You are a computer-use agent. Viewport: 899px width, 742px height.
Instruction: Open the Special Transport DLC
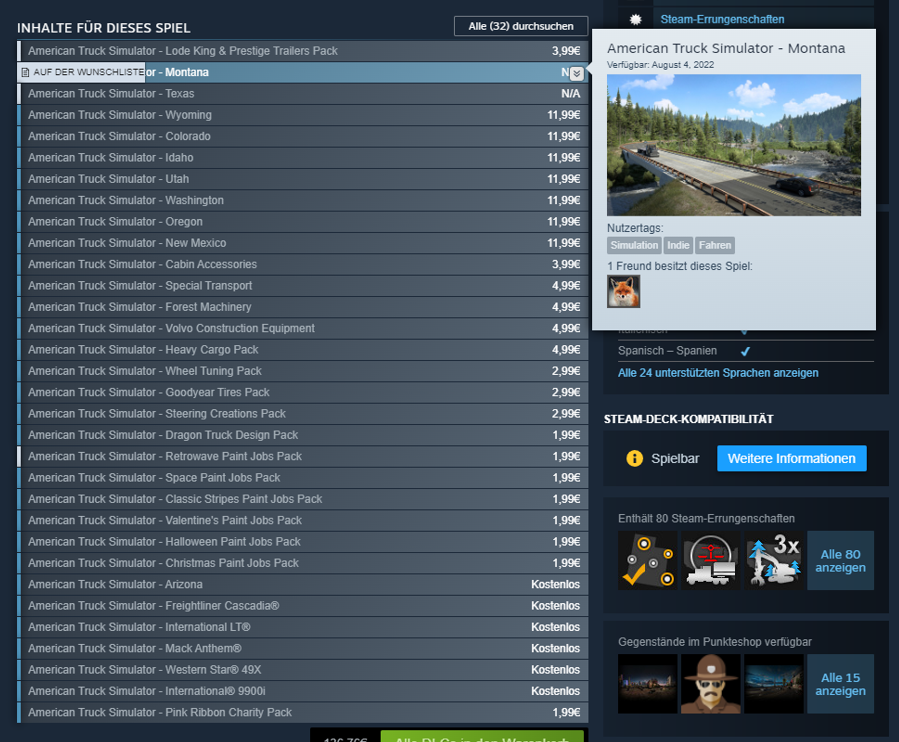[x=303, y=286]
